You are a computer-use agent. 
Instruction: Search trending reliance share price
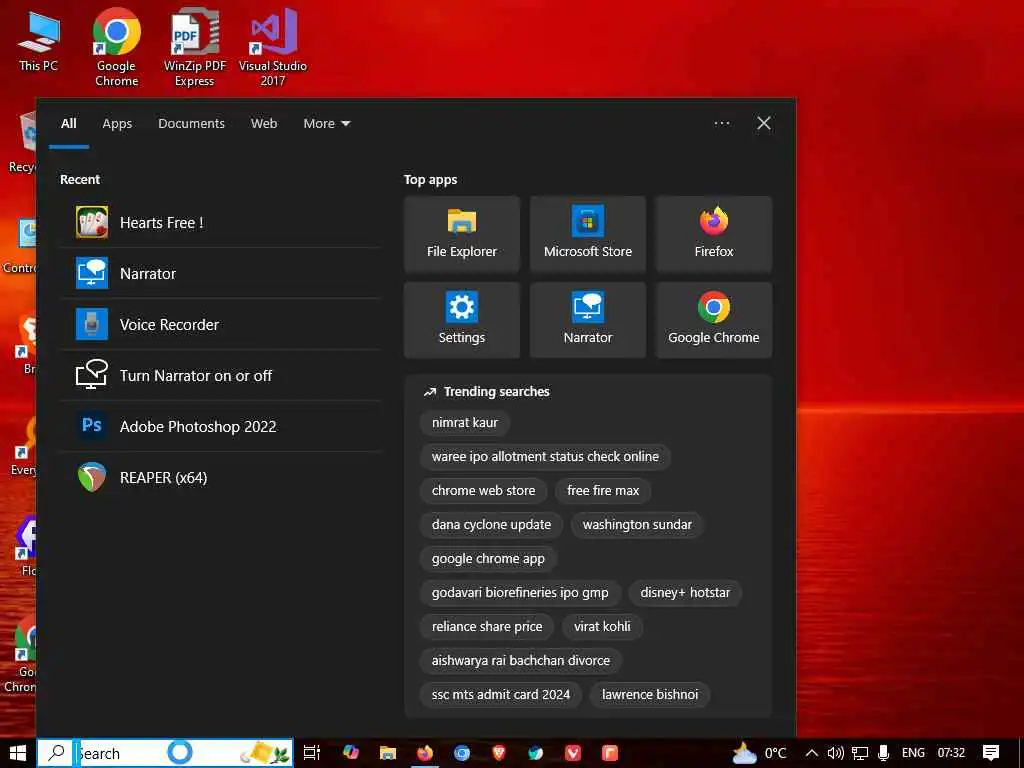click(487, 626)
